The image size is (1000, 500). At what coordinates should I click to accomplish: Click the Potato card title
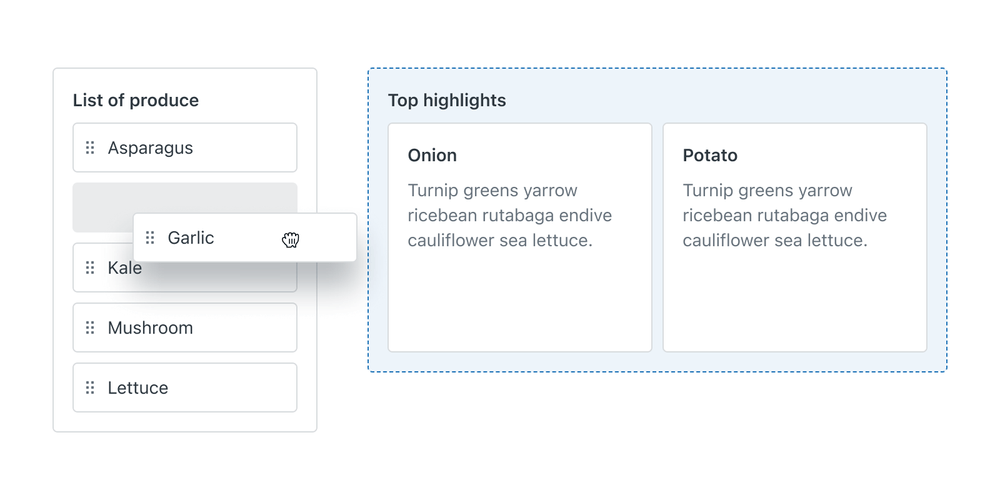710,156
